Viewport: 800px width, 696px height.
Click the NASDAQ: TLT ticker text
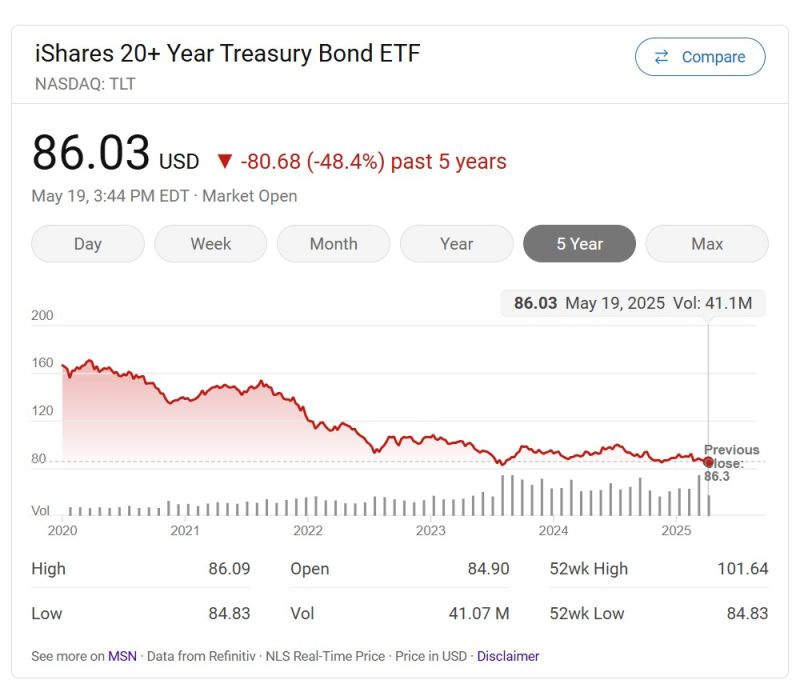pyautogui.click(x=85, y=84)
